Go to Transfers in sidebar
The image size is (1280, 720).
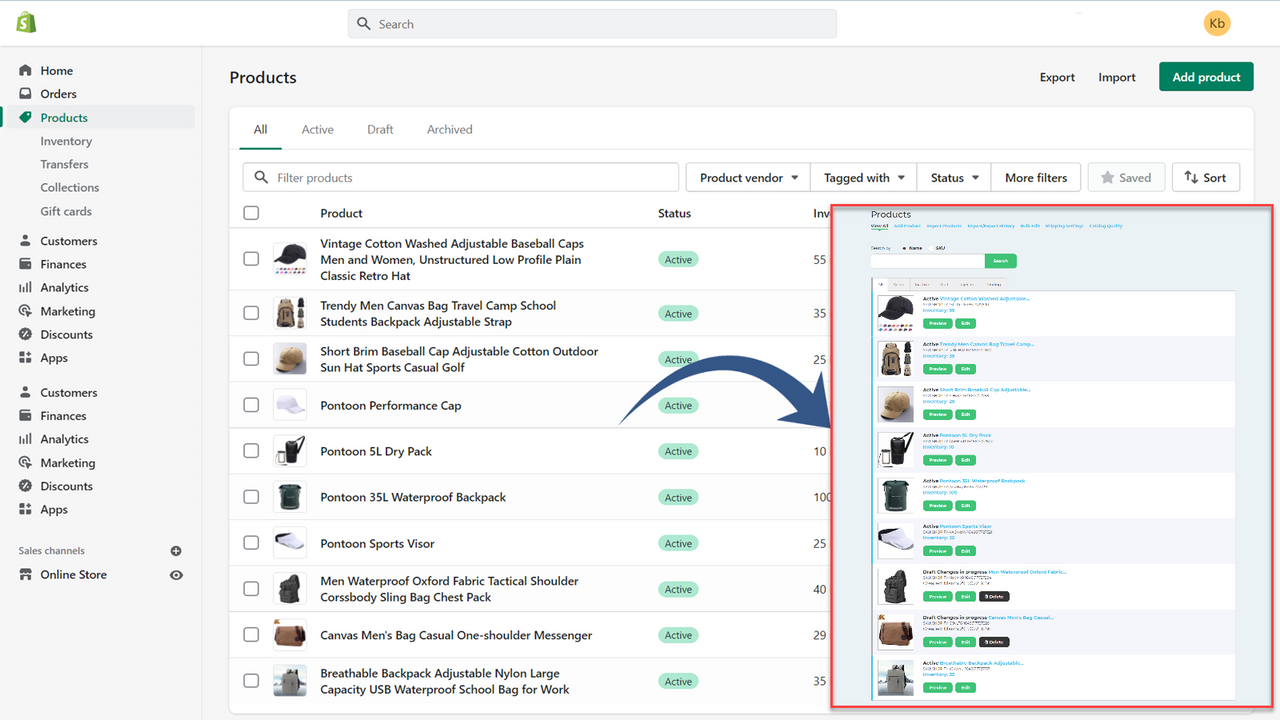pyautogui.click(x=64, y=164)
